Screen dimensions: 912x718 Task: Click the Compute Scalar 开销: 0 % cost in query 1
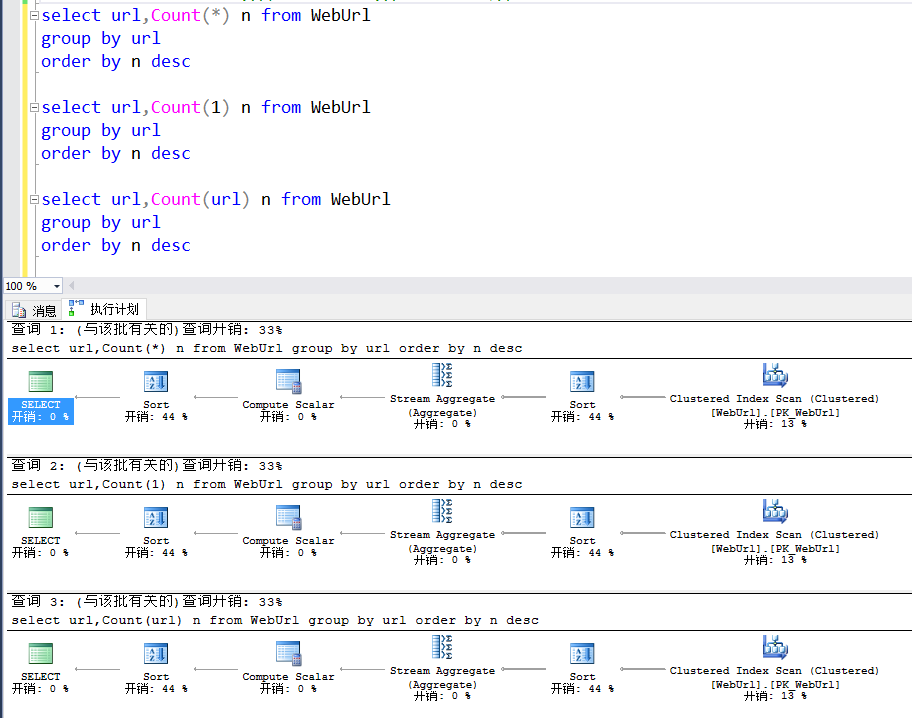[x=288, y=417]
